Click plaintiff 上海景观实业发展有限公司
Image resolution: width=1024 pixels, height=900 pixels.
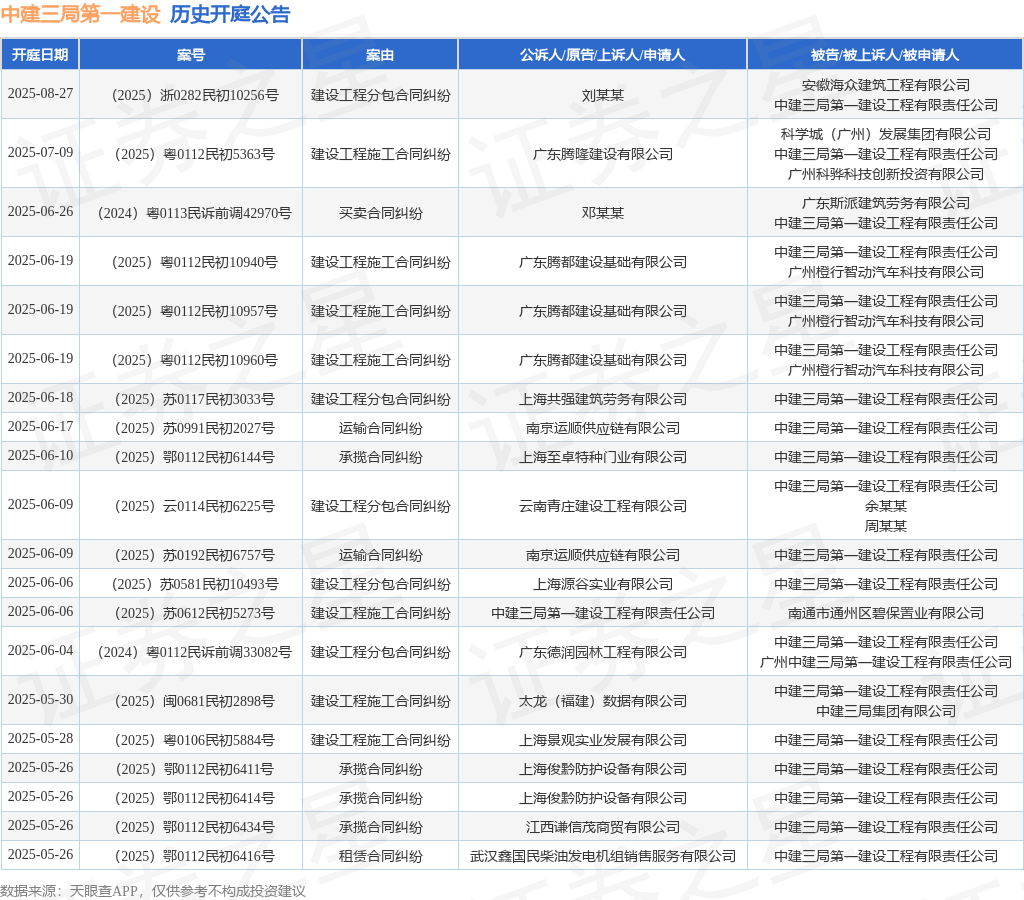603,740
